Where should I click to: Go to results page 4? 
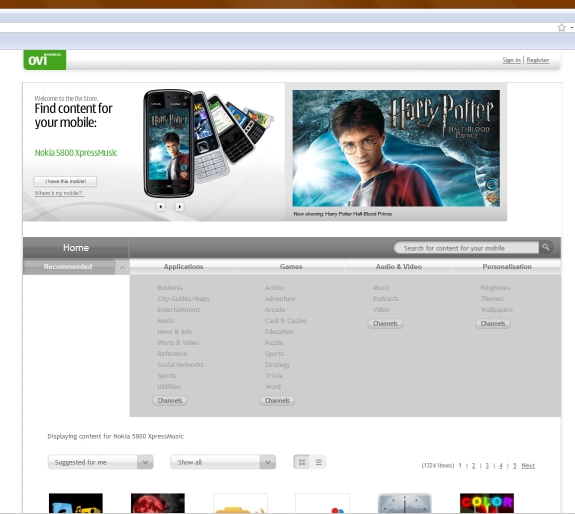tap(501, 466)
